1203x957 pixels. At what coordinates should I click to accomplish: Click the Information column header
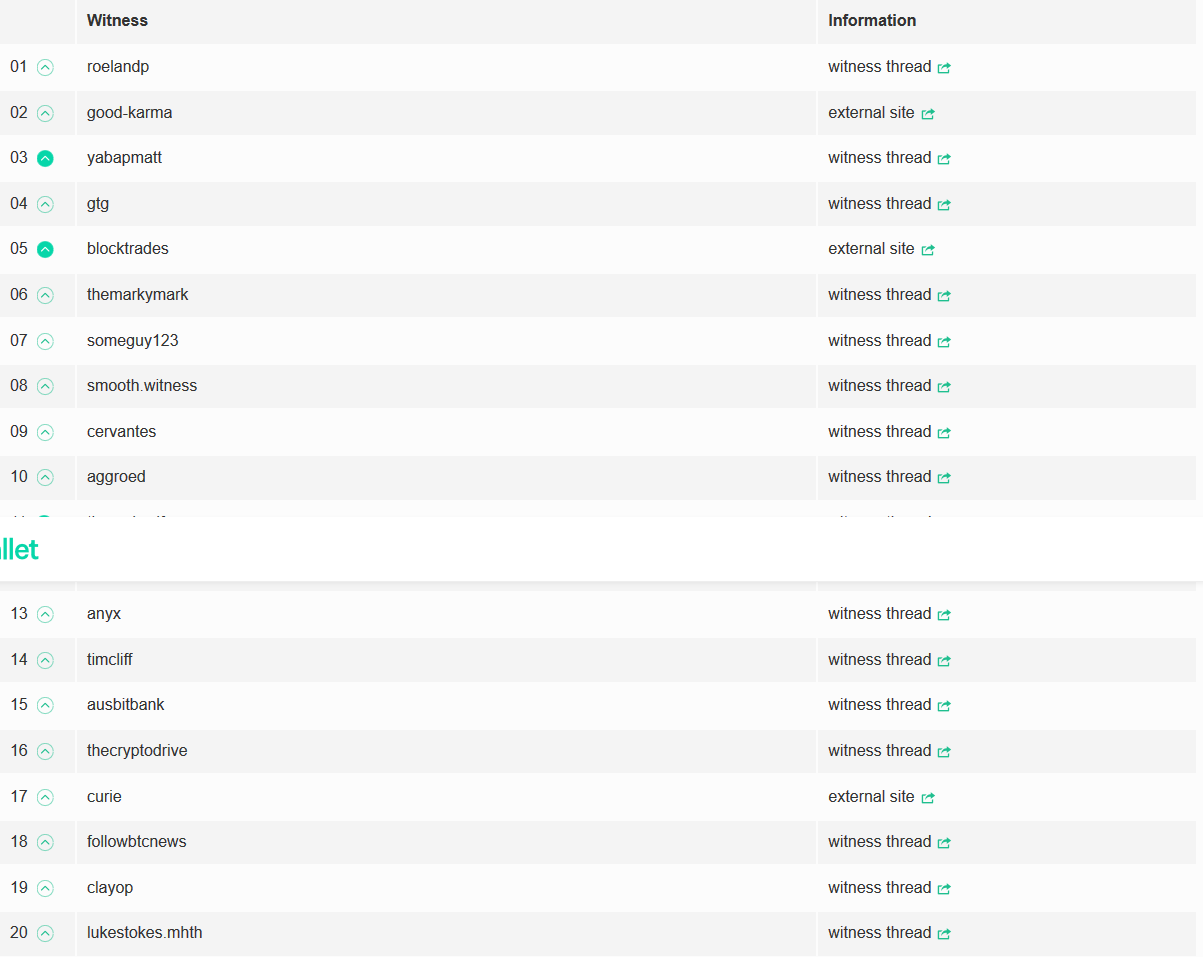coord(872,21)
